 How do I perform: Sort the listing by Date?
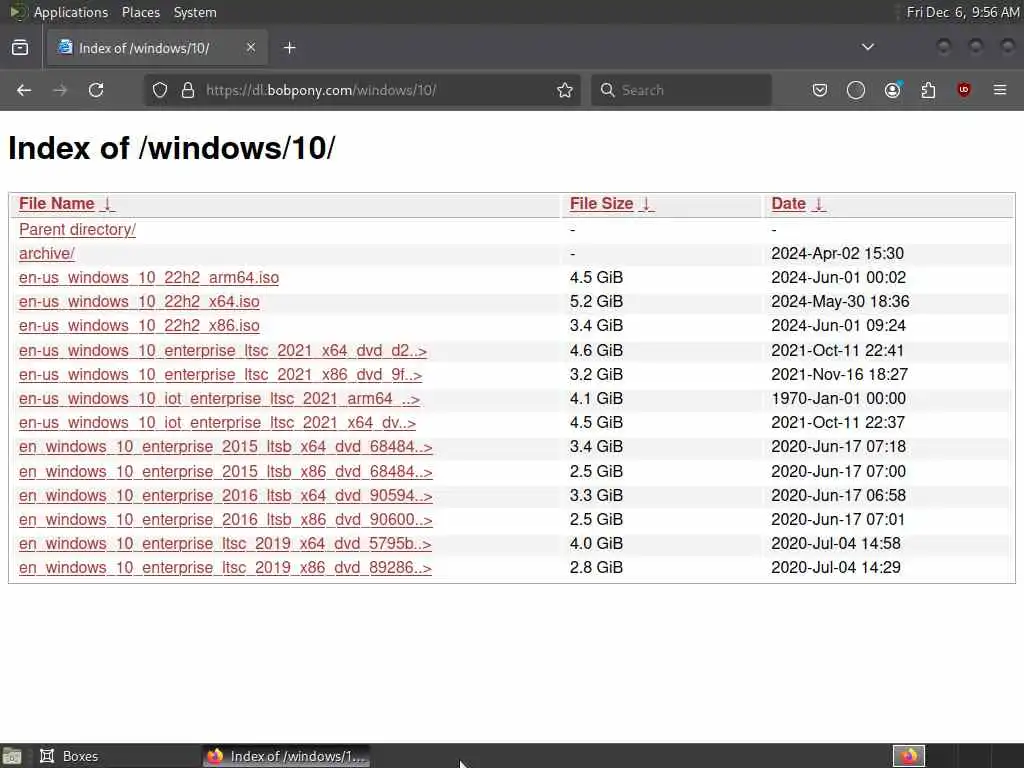[x=788, y=204]
